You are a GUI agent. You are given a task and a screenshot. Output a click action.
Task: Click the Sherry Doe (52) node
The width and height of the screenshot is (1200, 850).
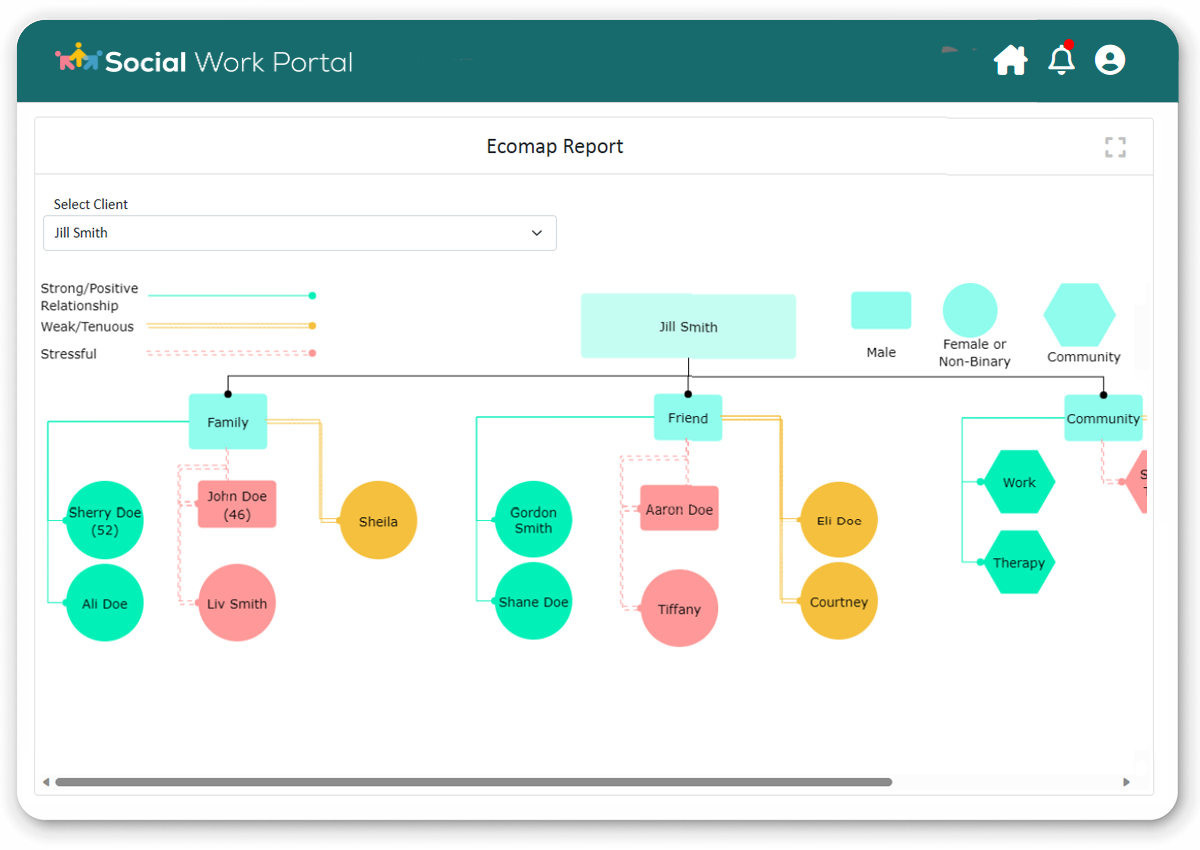pyautogui.click(x=105, y=520)
